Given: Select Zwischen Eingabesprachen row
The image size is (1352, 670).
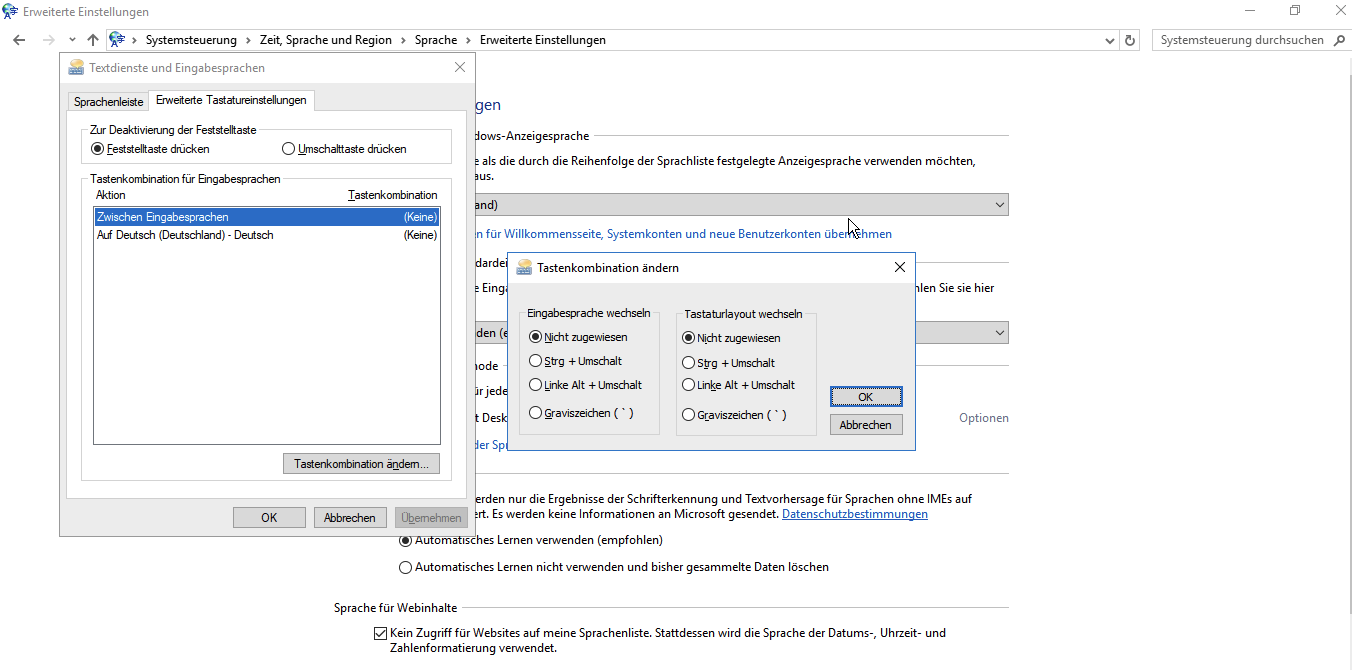Looking at the screenshot, I should pos(266,217).
